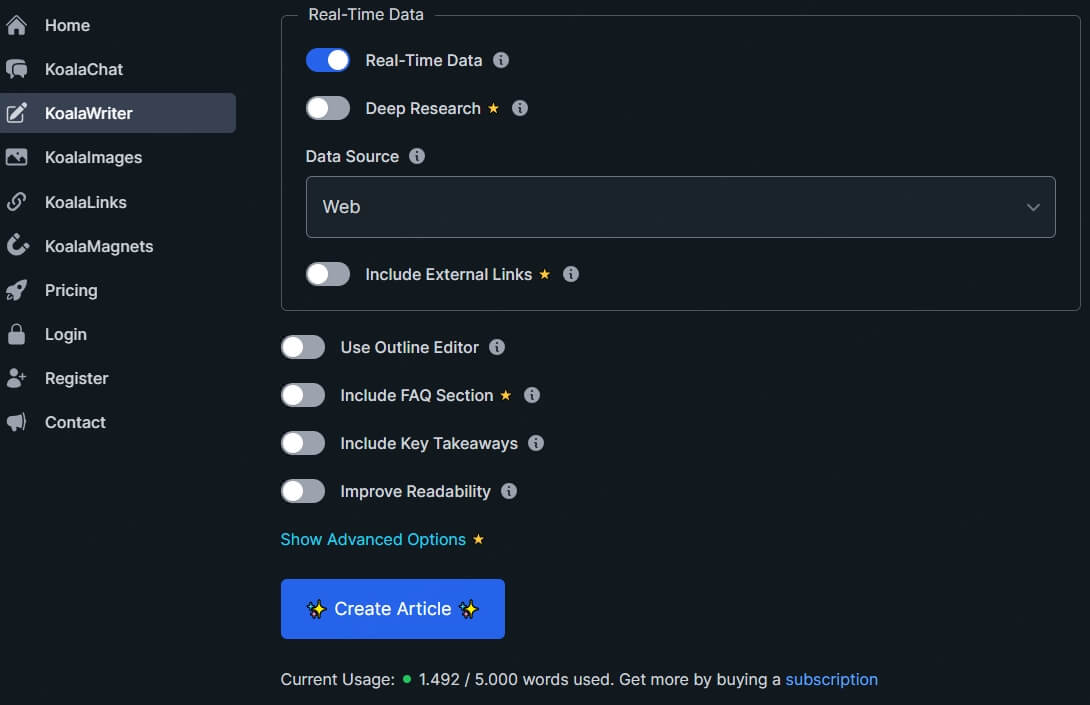The height and width of the screenshot is (705, 1090).
Task: Select KoalaWriter sidebar item
Action: [118, 113]
